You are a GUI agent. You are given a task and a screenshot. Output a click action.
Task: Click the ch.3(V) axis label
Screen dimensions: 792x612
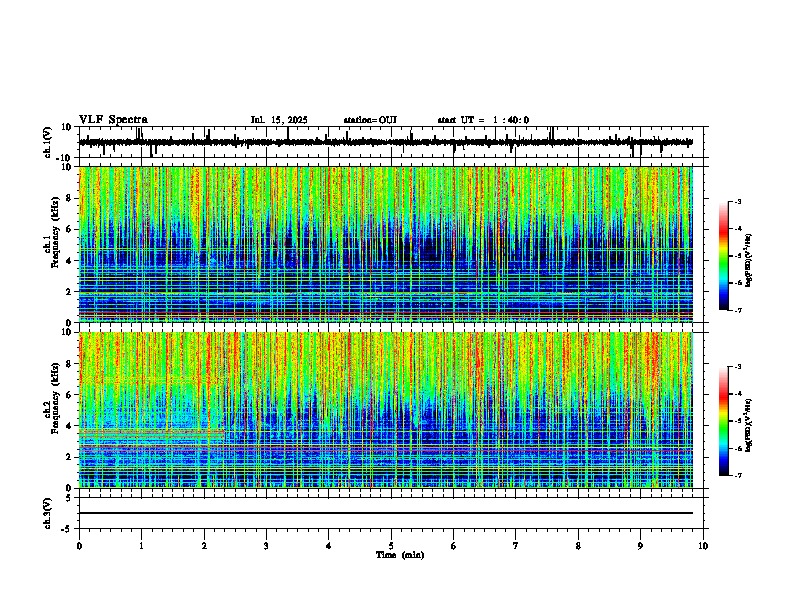pos(48,513)
